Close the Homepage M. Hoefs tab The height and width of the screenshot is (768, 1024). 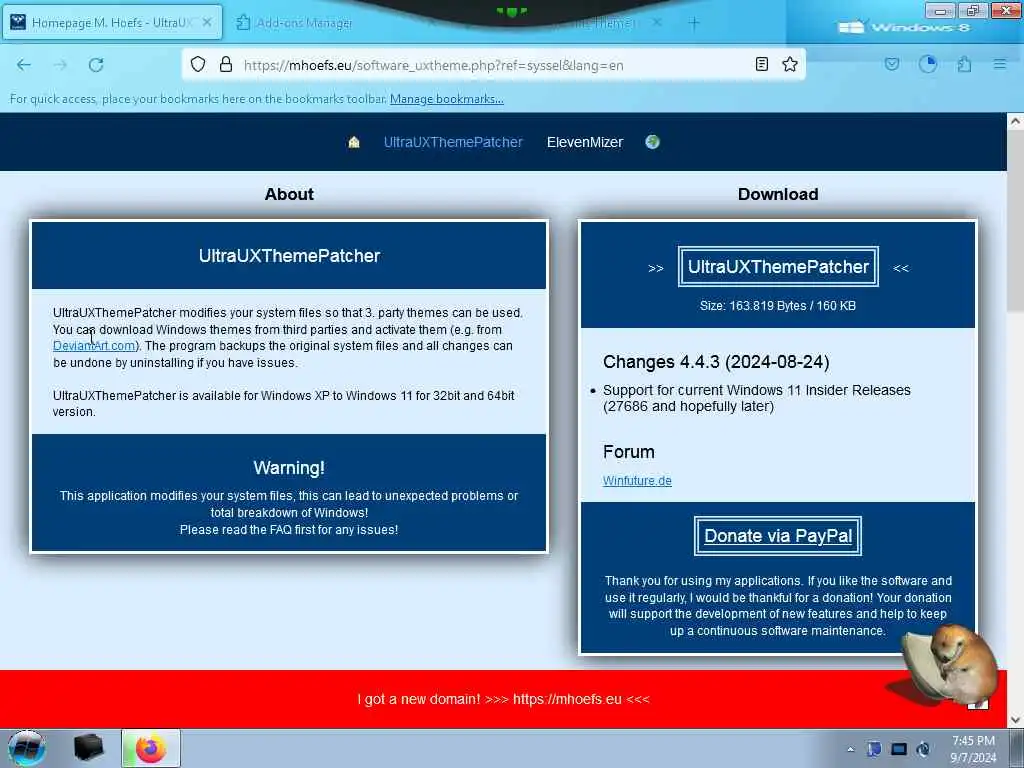(x=207, y=22)
